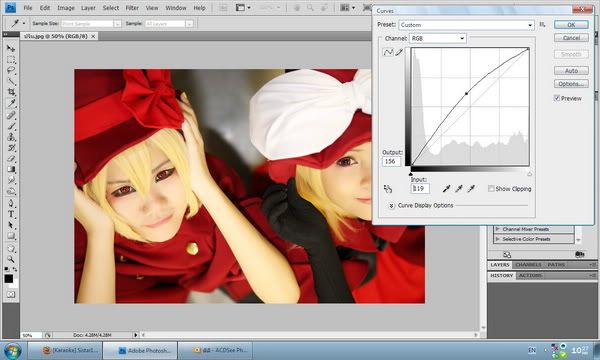Open the status bar info arrow menu

pos(135,335)
